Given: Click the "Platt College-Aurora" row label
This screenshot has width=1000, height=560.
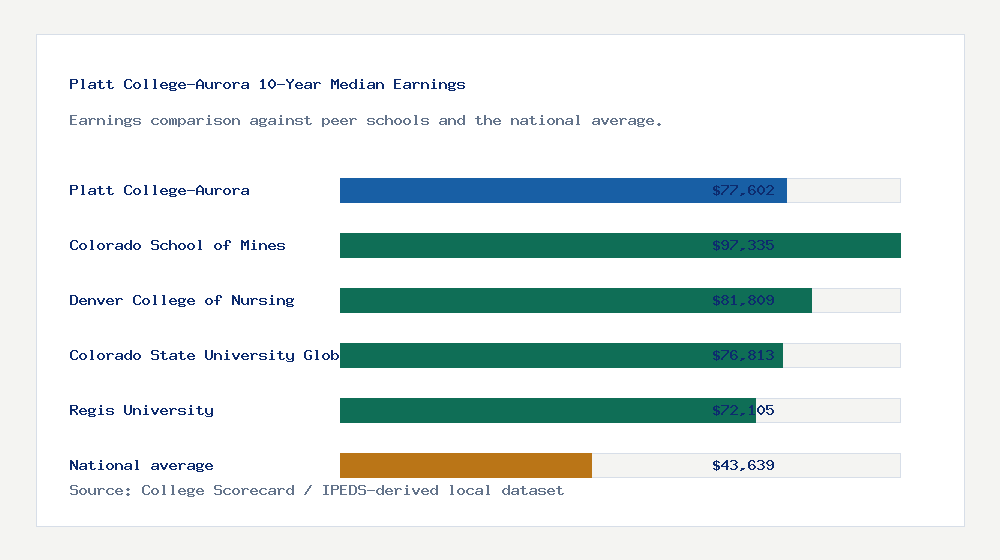Looking at the screenshot, I should coord(159,190).
